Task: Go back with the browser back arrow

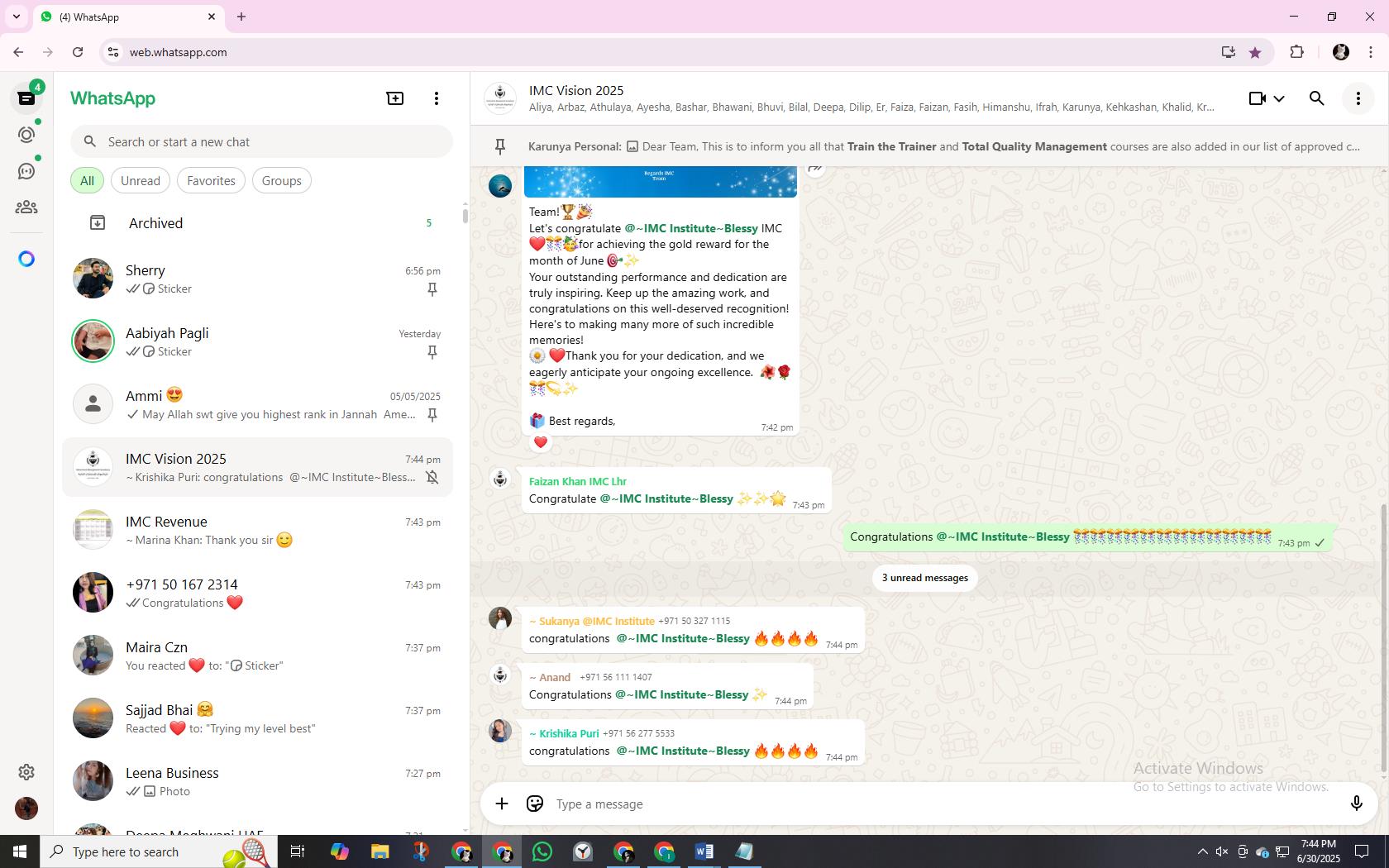Action: coord(18,52)
